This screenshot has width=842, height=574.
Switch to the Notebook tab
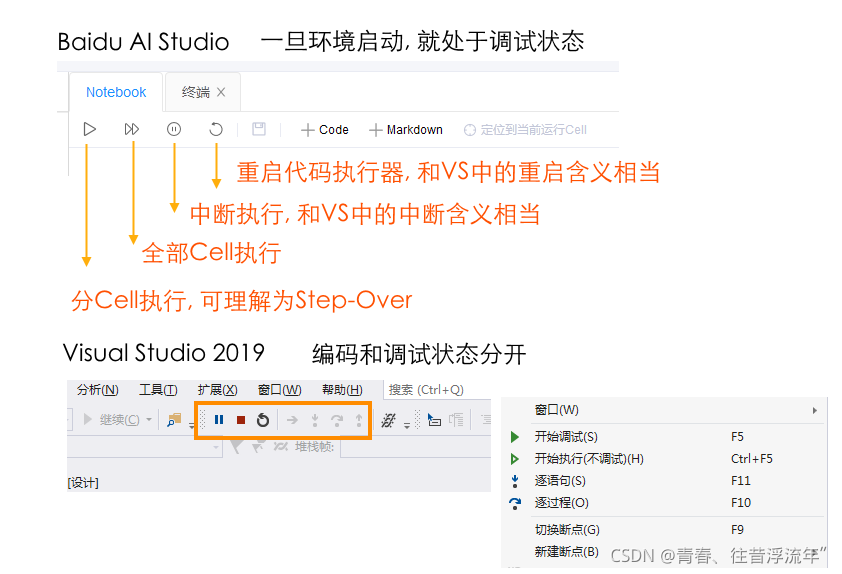pyautogui.click(x=116, y=92)
